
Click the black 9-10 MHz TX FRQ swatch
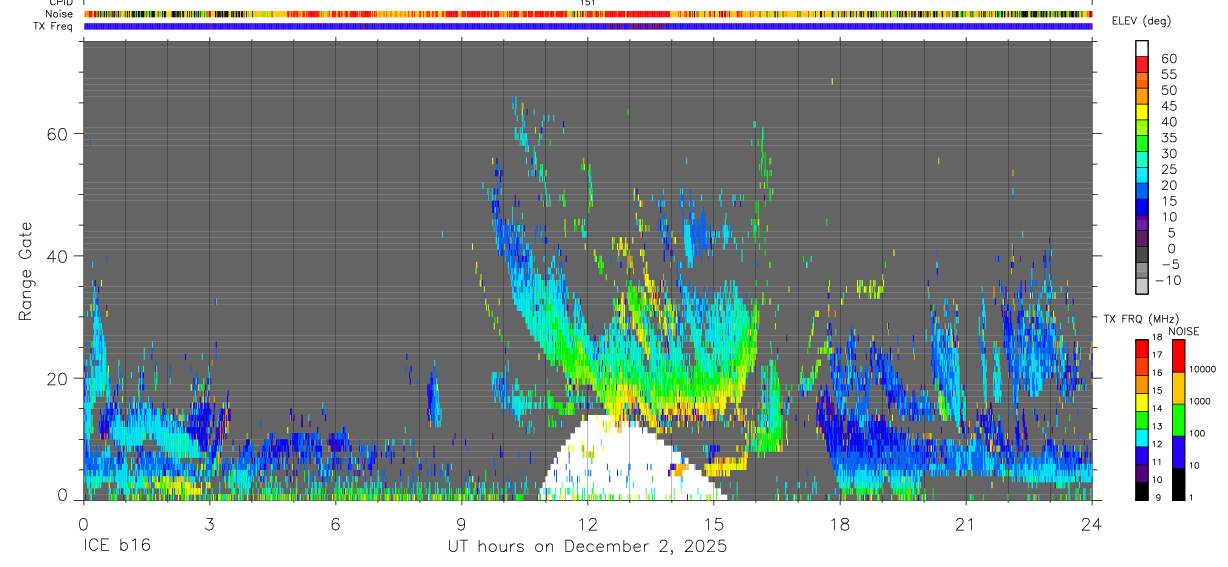click(1141, 490)
